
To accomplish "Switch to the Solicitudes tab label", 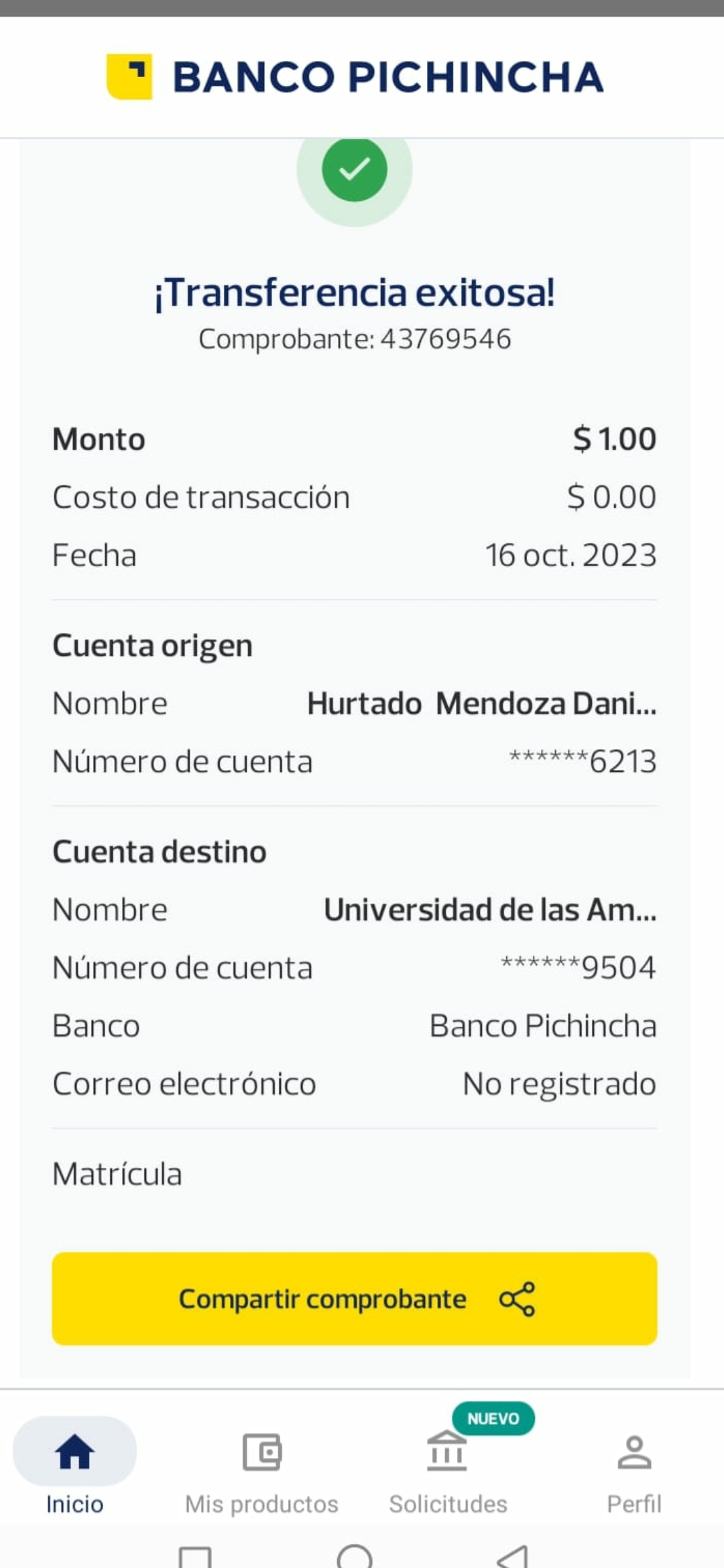I will point(448,1504).
